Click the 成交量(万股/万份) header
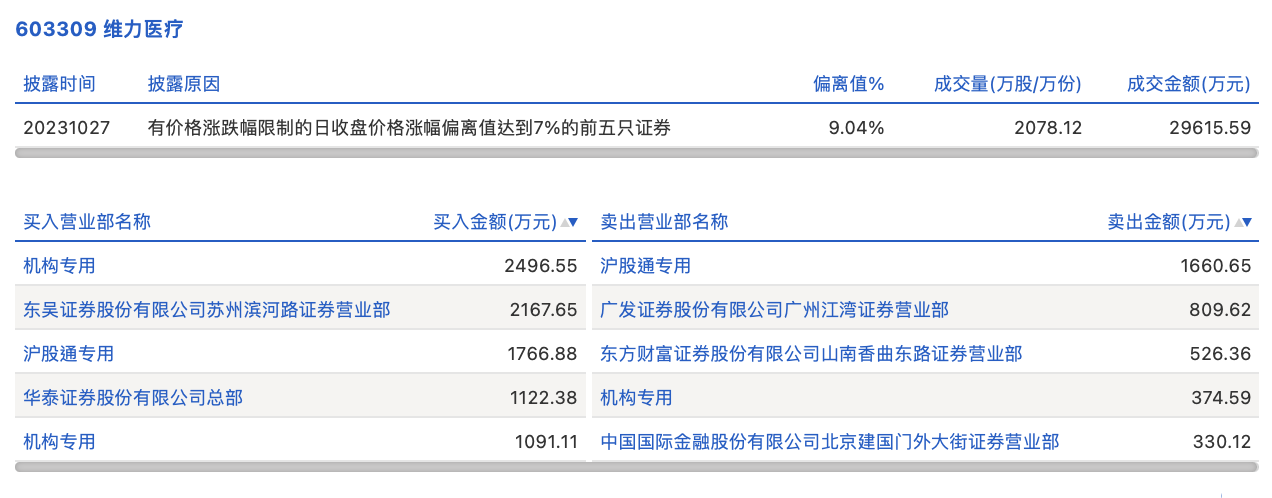Image resolution: width=1272 pixels, height=498 pixels. (x=1007, y=84)
